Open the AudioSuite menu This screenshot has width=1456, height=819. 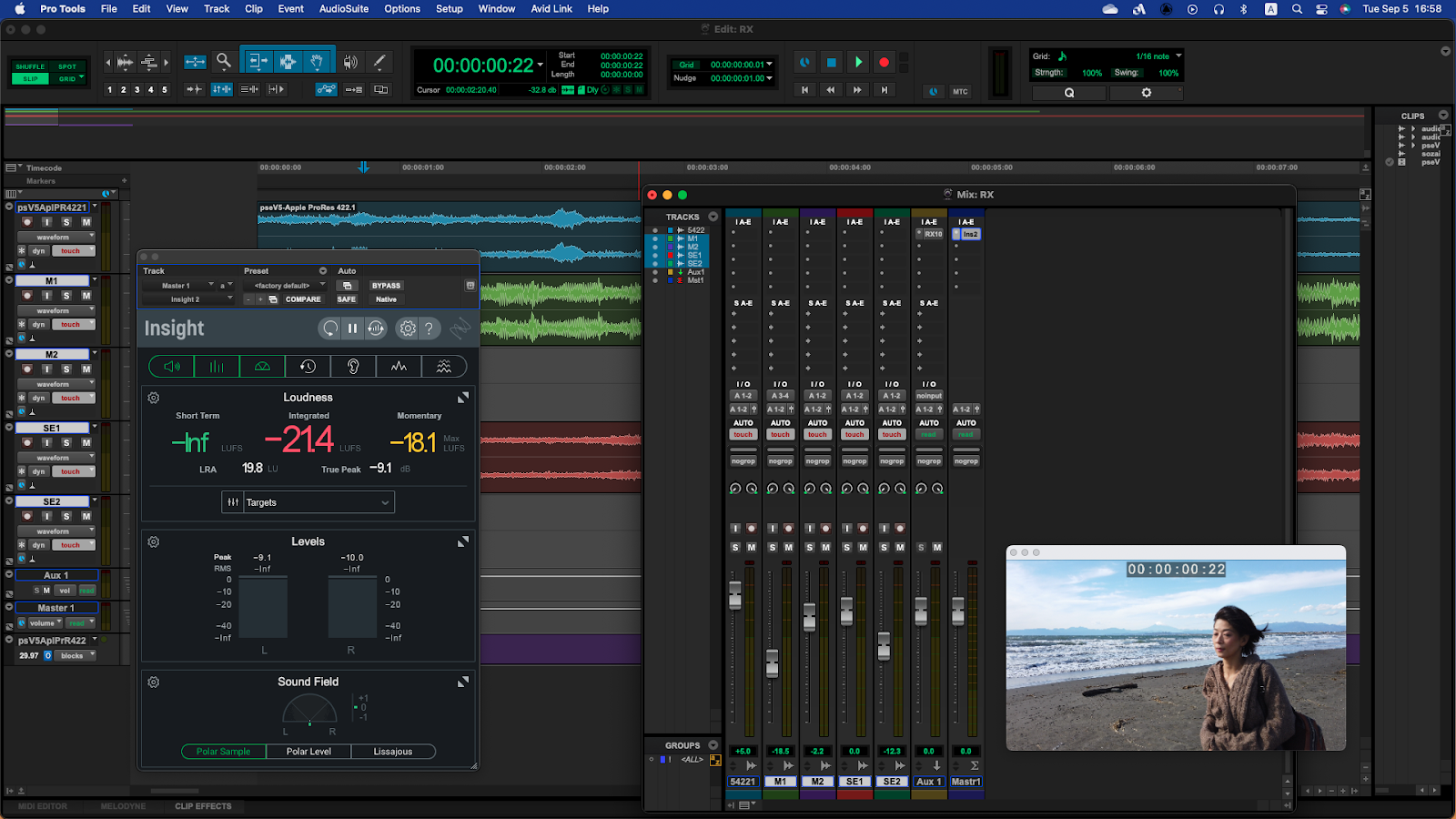[343, 9]
